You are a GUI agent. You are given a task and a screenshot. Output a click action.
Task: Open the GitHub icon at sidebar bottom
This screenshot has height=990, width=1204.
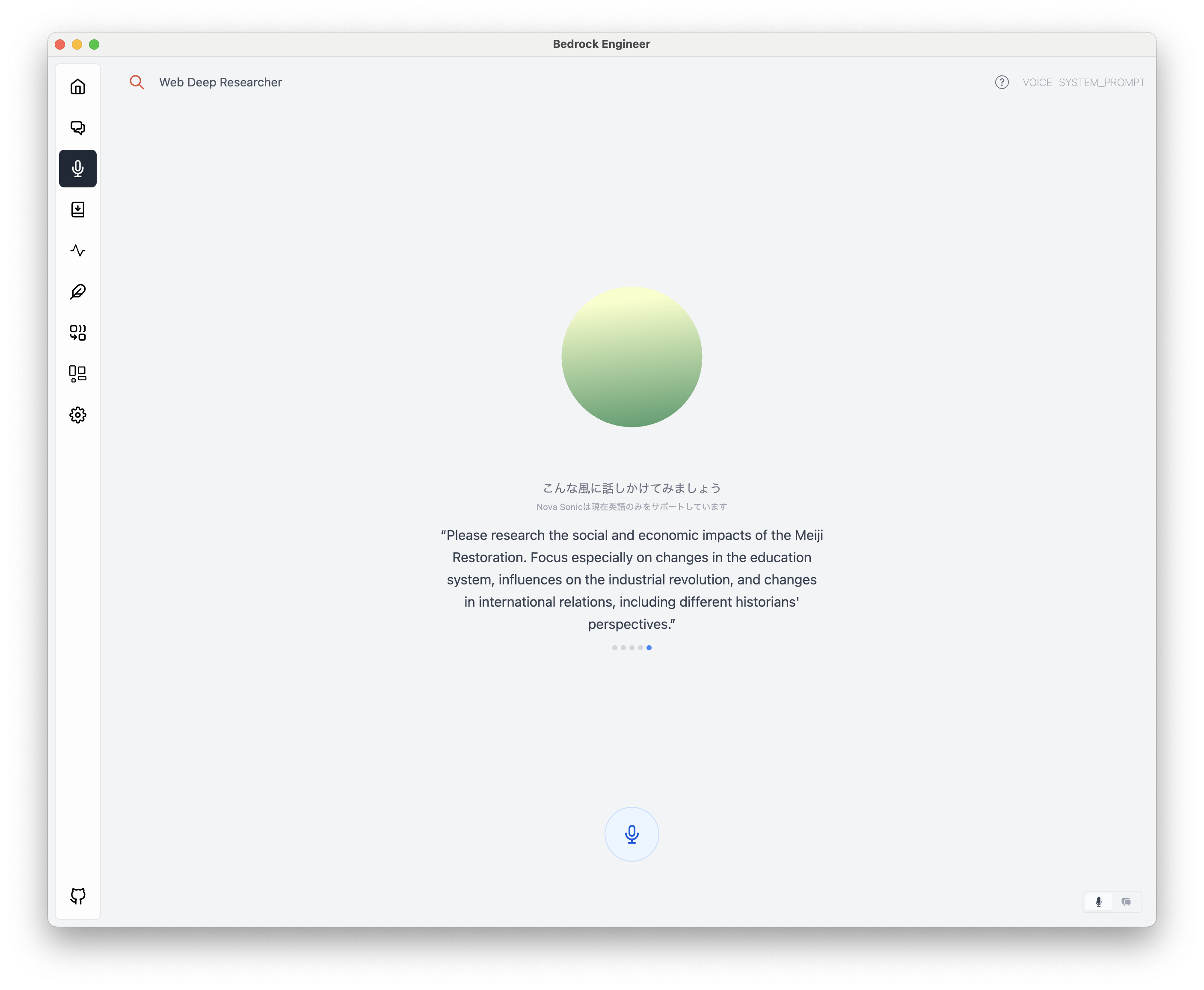pos(77,896)
